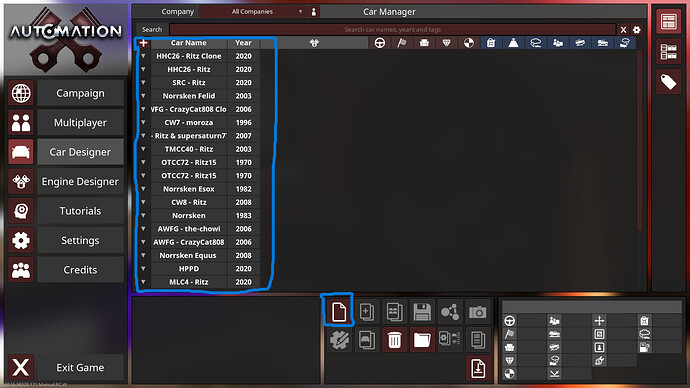Click the stacked pages icon next to the save icon
This screenshot has height=388, width=690.
pos(394,312)
